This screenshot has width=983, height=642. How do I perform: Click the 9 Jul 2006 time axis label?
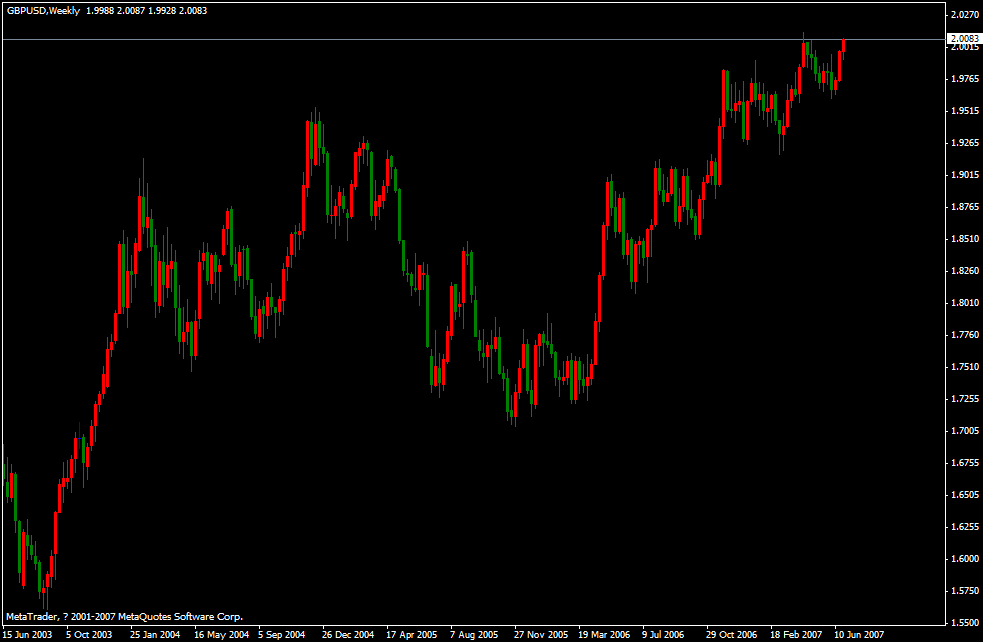coord(663,634)
